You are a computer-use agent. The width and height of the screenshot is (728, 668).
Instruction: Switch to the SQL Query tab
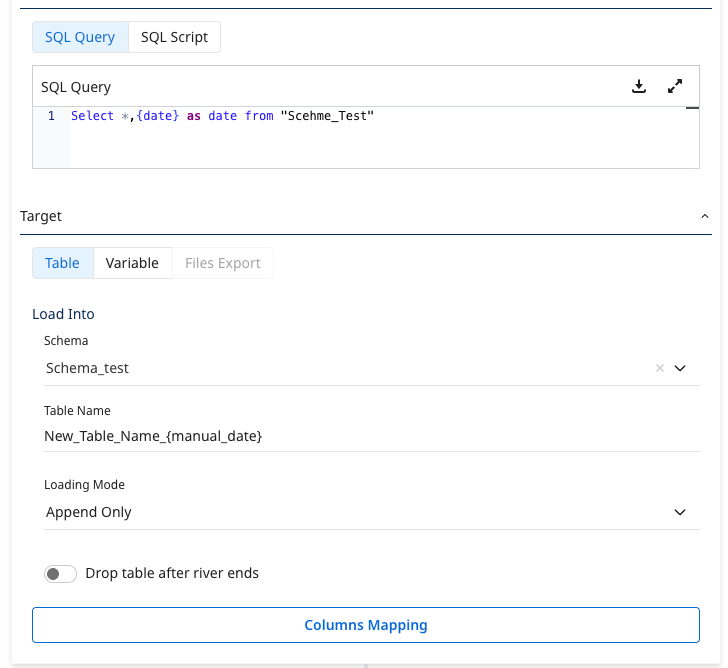click(x=80, y=37)
